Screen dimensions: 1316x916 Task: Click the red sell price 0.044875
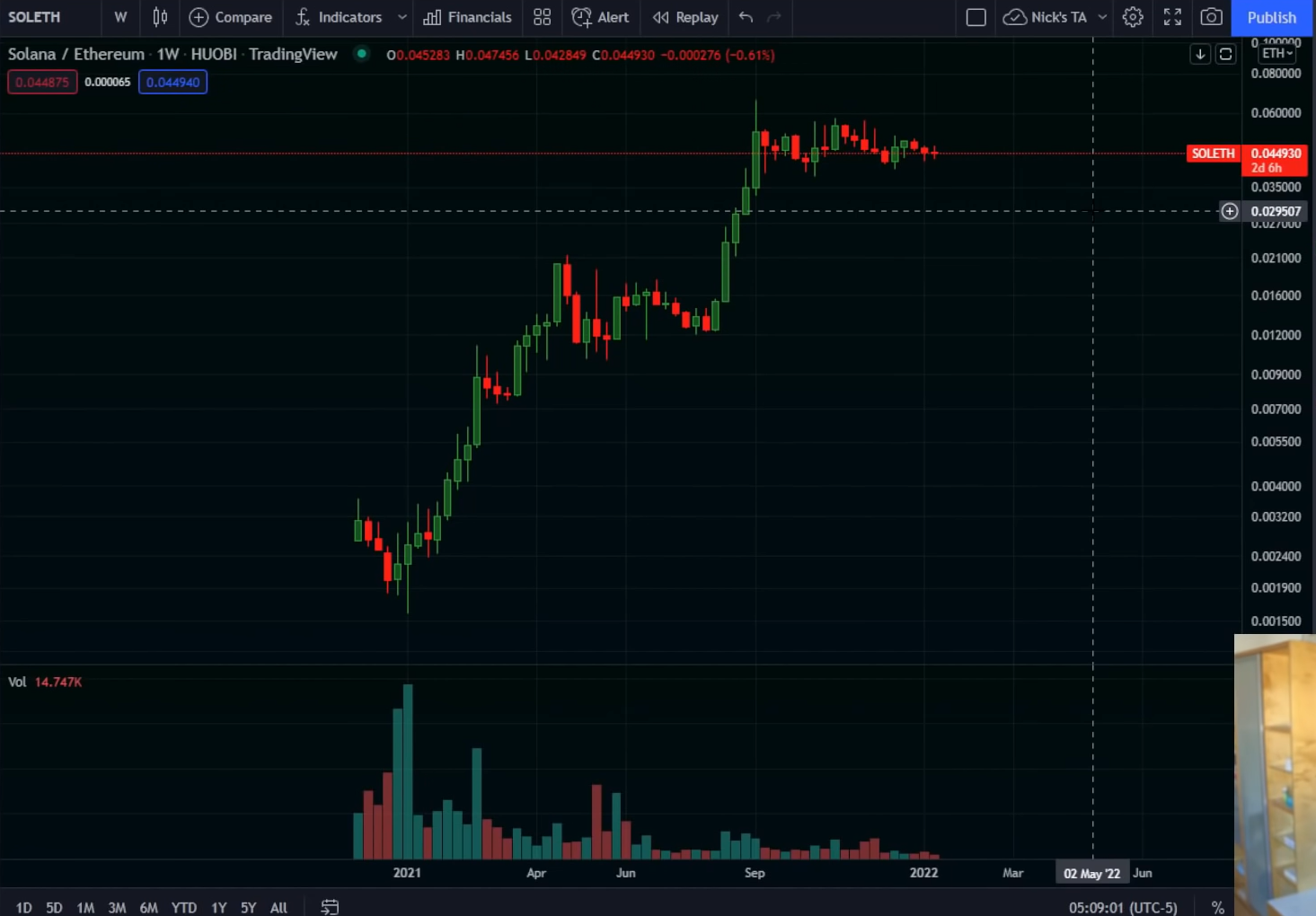(42, 82)
